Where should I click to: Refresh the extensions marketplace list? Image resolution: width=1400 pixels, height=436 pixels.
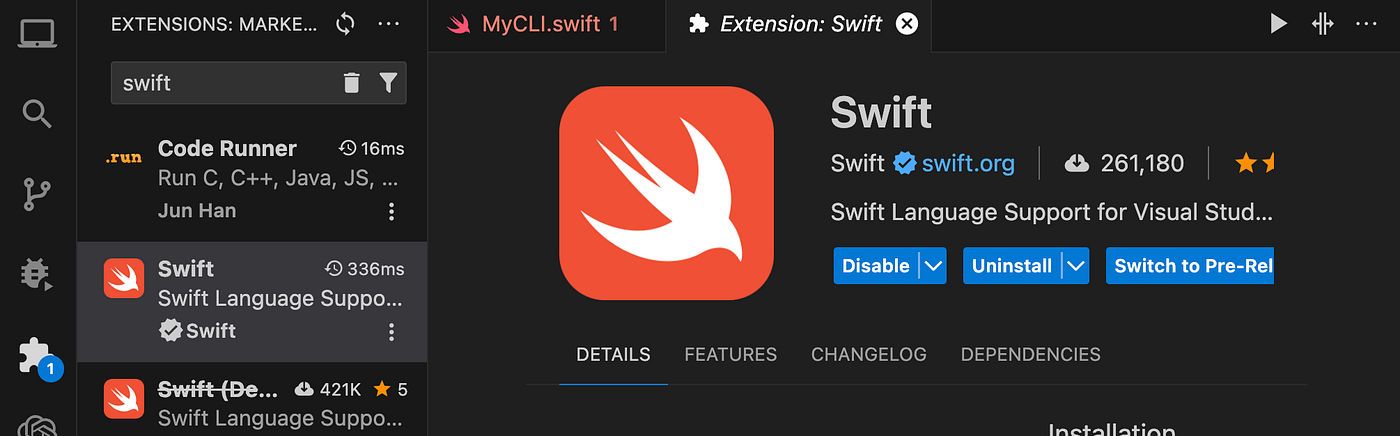point(345,24)
